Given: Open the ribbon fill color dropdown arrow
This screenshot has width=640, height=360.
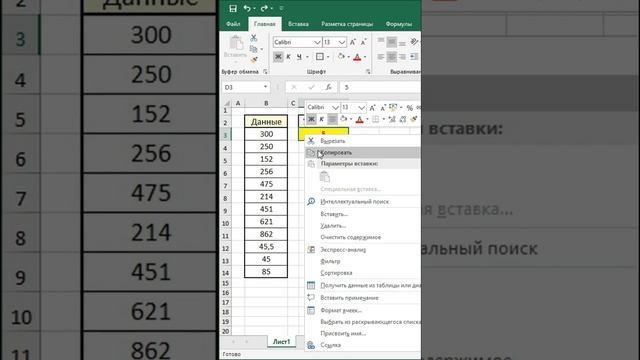Looking at the screenshot, I should click(348, 57).
